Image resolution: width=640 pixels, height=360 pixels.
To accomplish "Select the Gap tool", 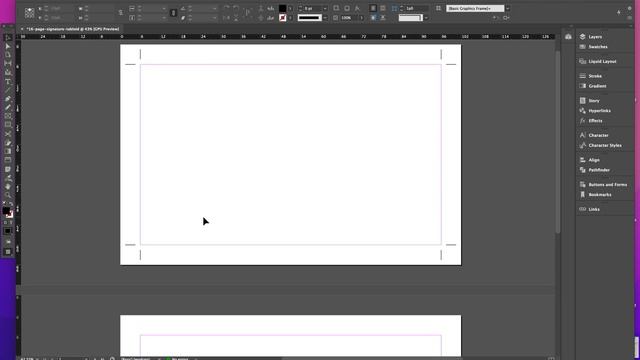I will [8, 63].
